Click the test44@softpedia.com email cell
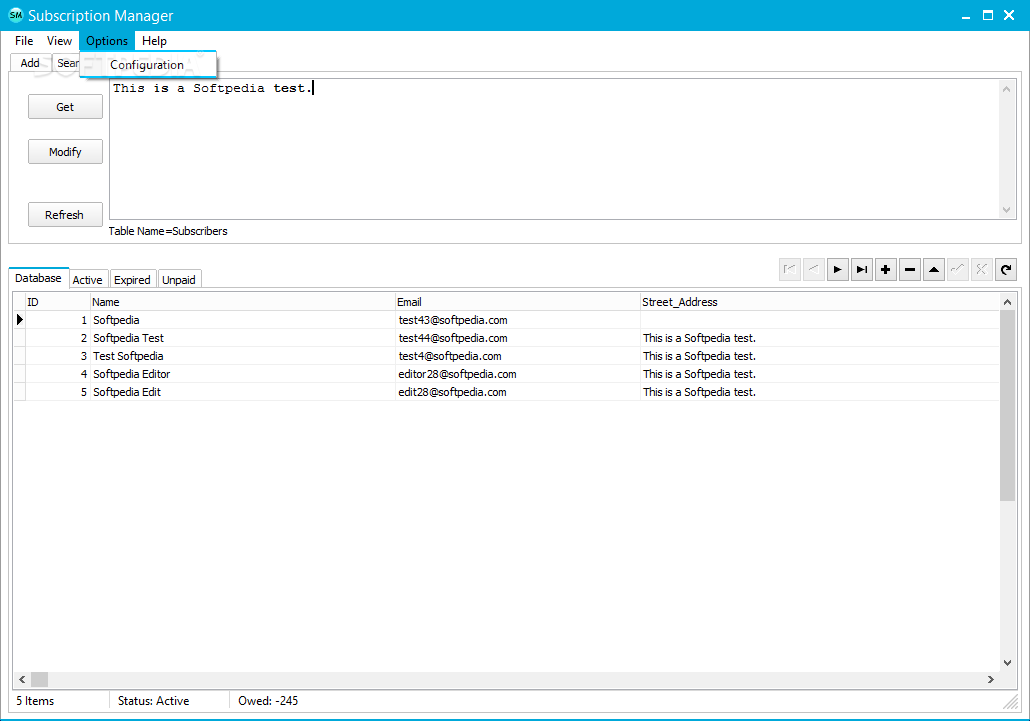The height and width of the screenshot is (721, 1030). click(x=518, y=338)
